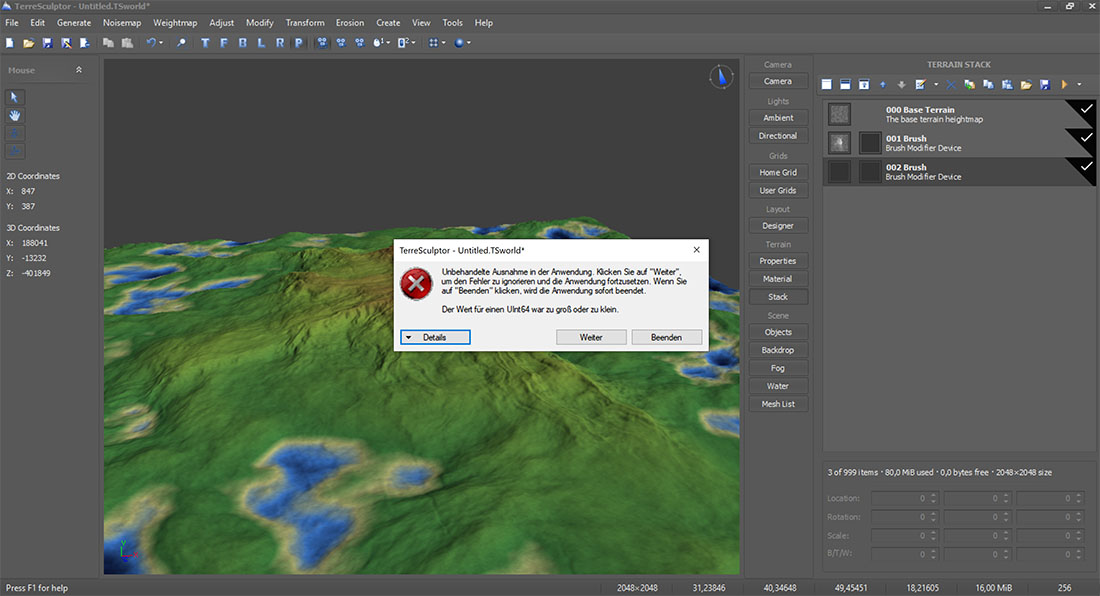This screenshot has height=596, width=1100.
Task: Click Weiter to continue past the error
Action: click(x=591, y=337)
